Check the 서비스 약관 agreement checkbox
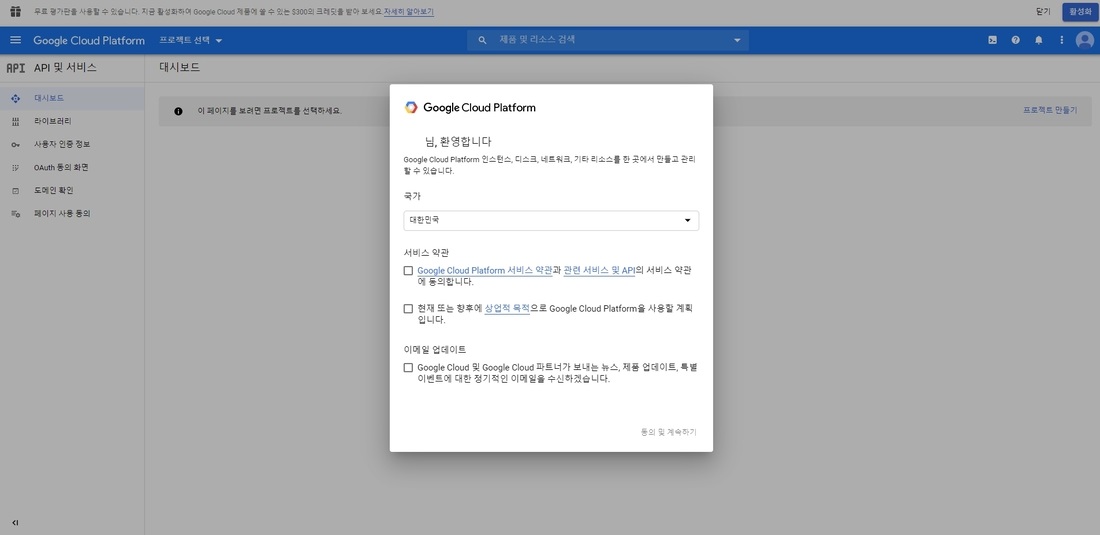Screen dimensions: 1100x535 [408, 271]
